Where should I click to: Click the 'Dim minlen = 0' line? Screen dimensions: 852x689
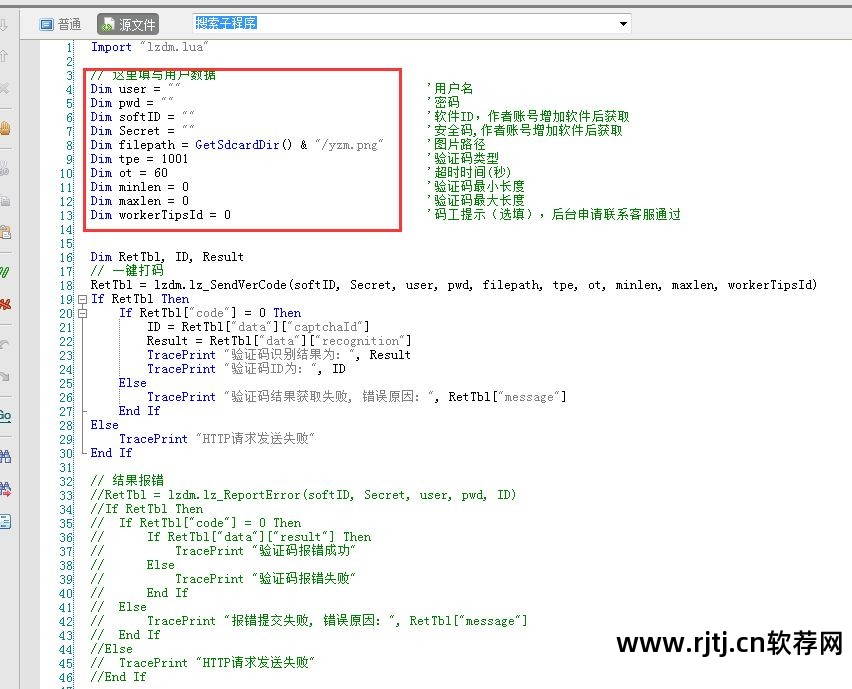(x=139, y=187)
